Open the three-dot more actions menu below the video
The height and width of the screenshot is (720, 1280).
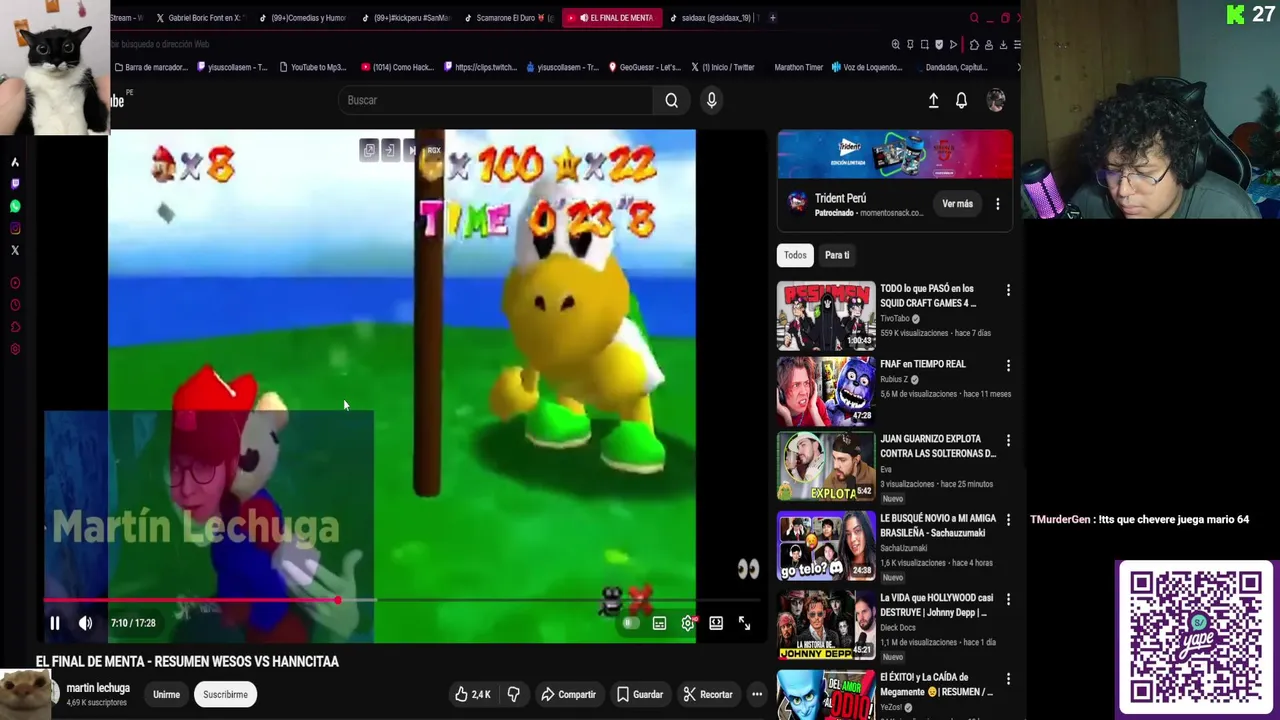757,694
